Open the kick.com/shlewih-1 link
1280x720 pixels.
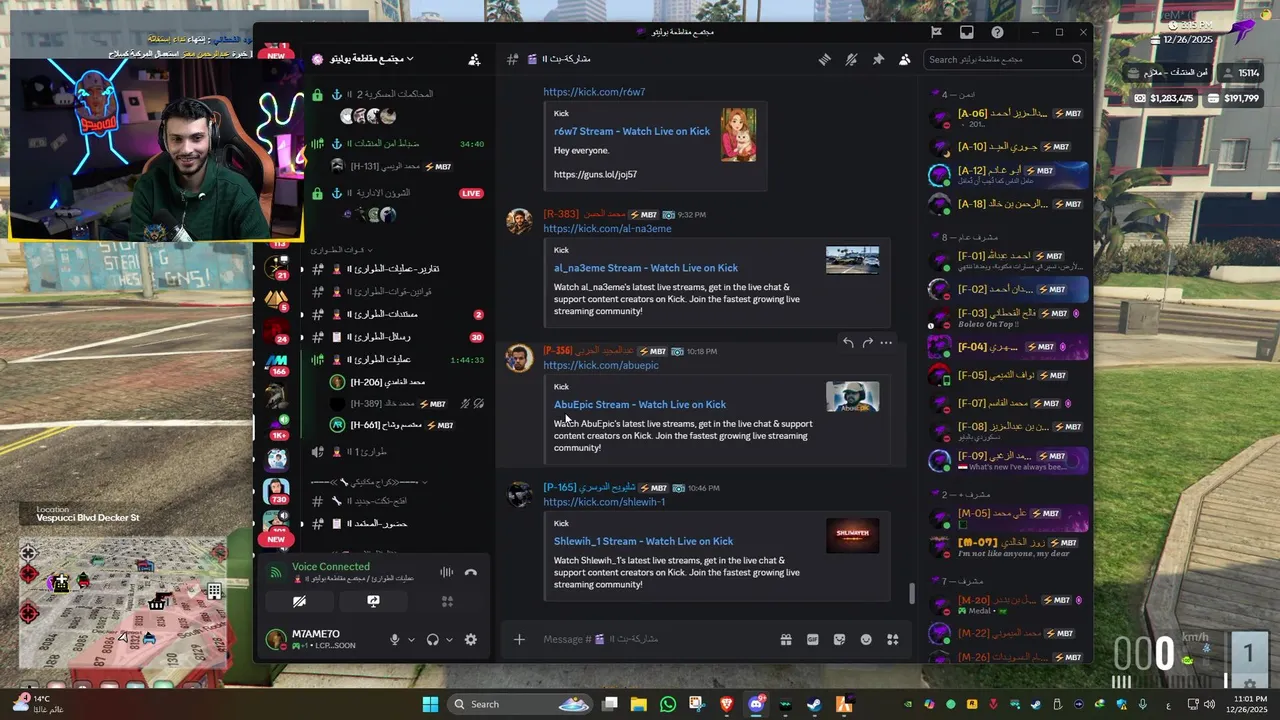pyautogui.click(x=604, y=502)
